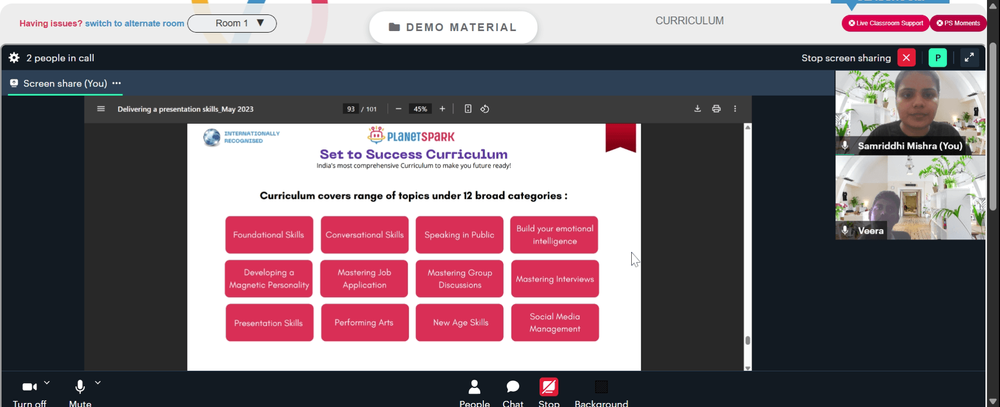Click PDF scrollbar down arrow
Screen dimensions: 1000x407
[x=747, y=367]
